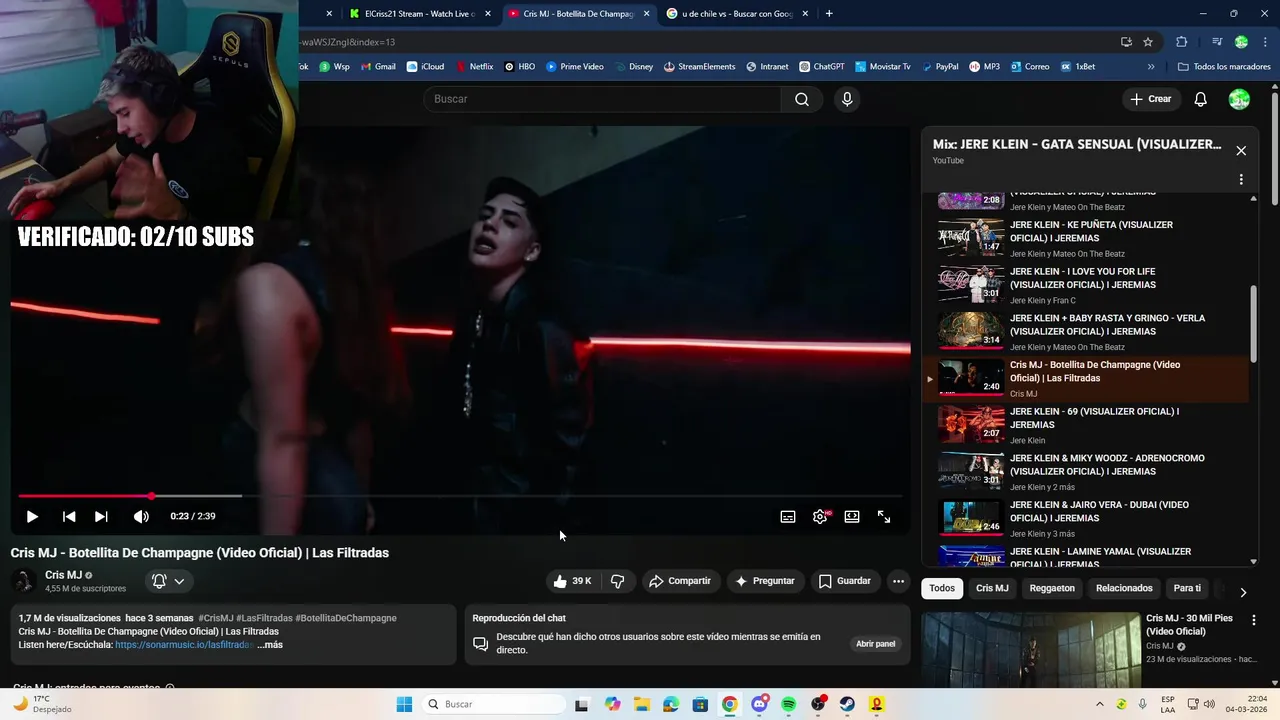1280x720 pixels.
Task: Open more actions menu beside Guardar
Action: click(x=898, y=581)
